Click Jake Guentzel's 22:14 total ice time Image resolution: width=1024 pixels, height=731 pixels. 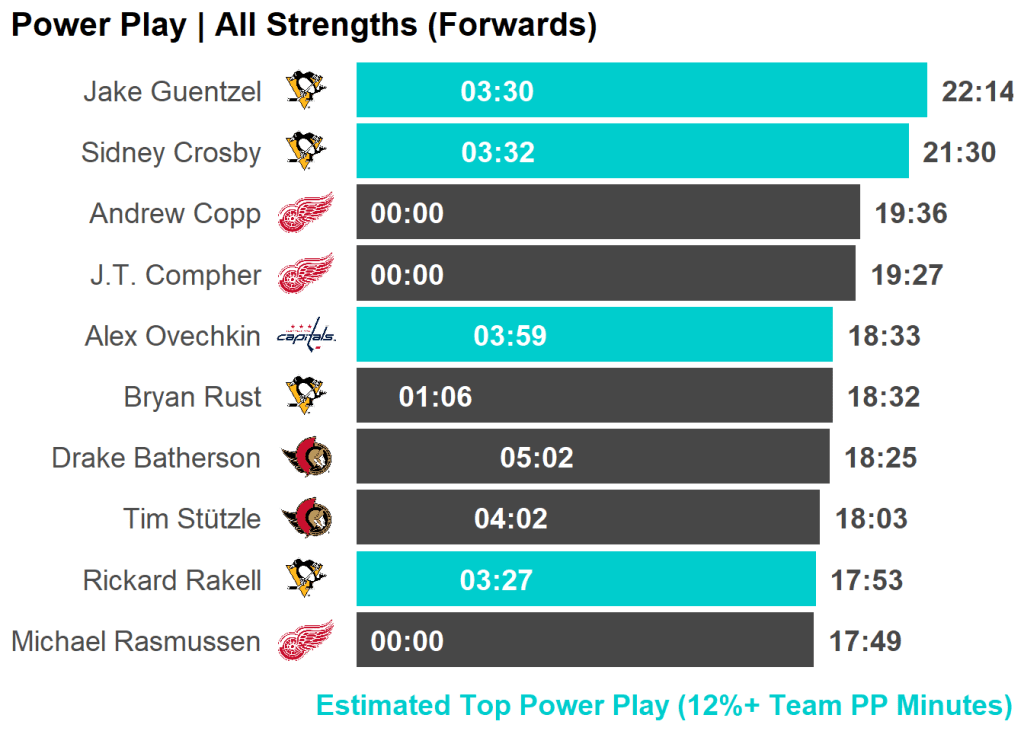978,92
